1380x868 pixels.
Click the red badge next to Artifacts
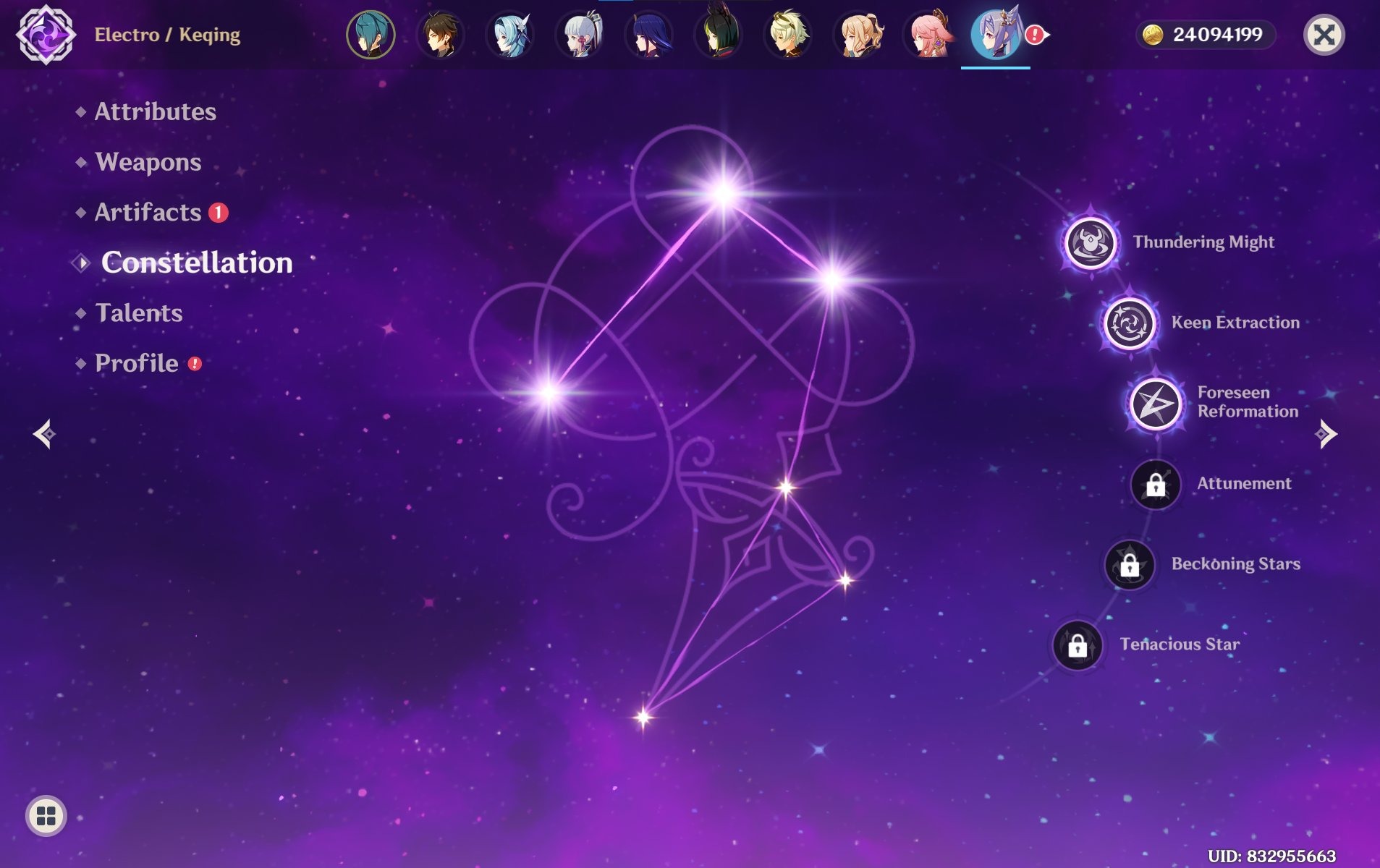pos(219,212)
